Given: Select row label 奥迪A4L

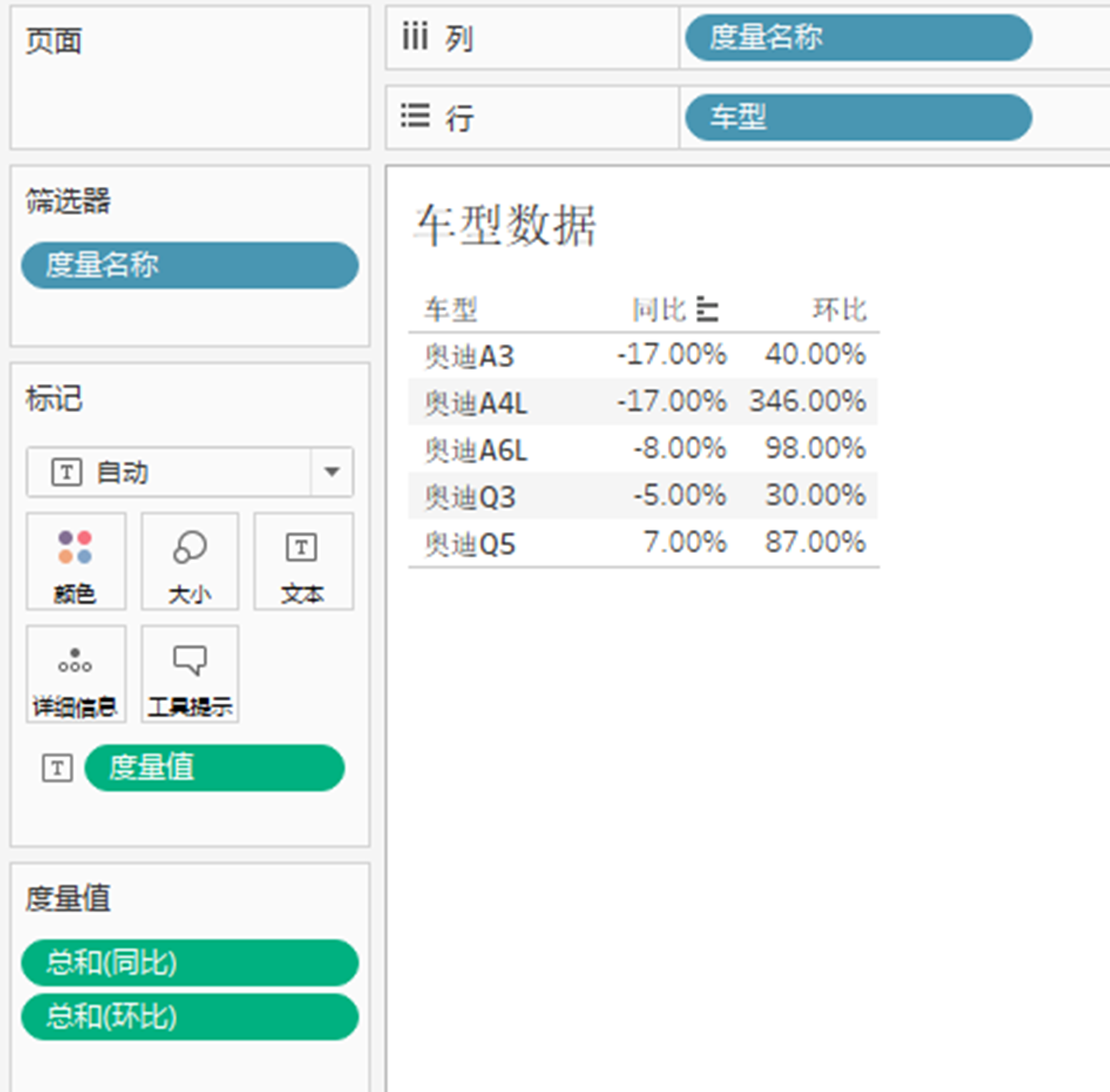Looking at the screenshot, I should pos(476,402).
